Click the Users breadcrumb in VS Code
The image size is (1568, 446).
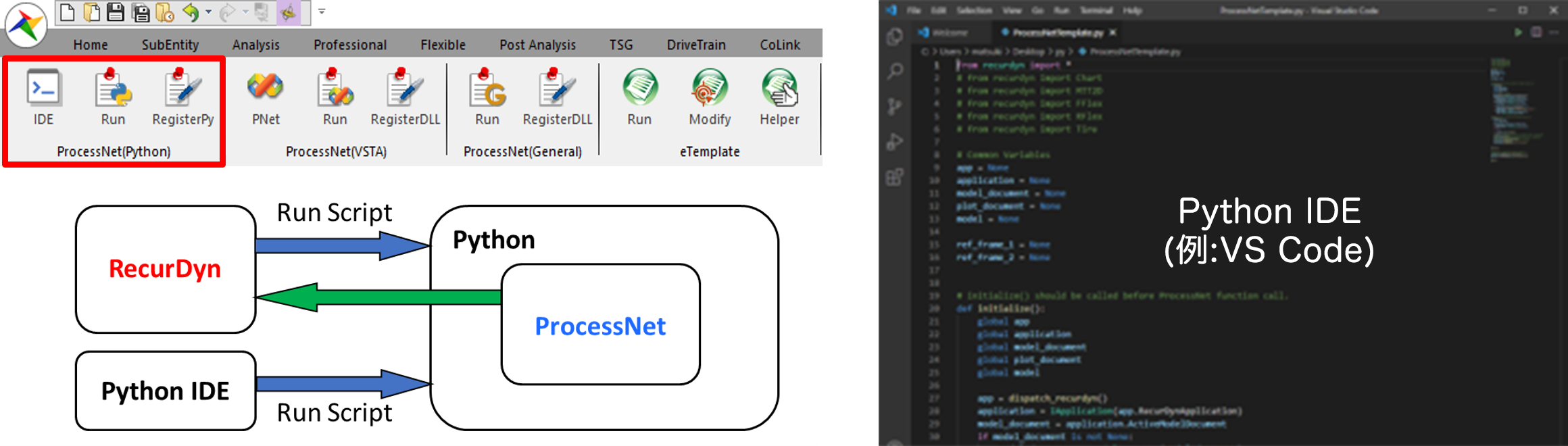[x=950, y=51]
